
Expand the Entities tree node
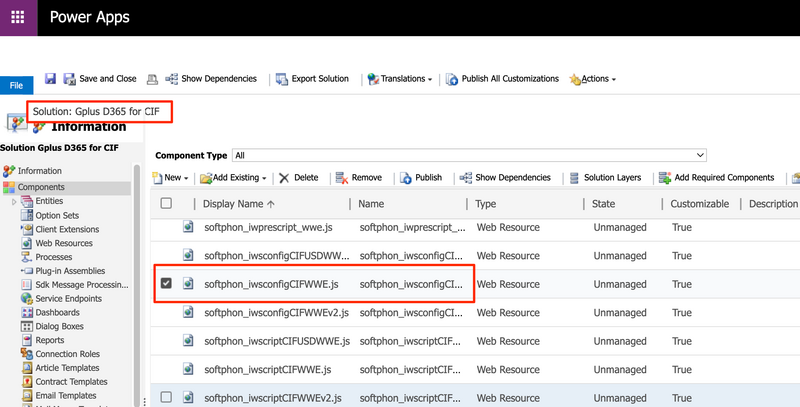[14, 201]
